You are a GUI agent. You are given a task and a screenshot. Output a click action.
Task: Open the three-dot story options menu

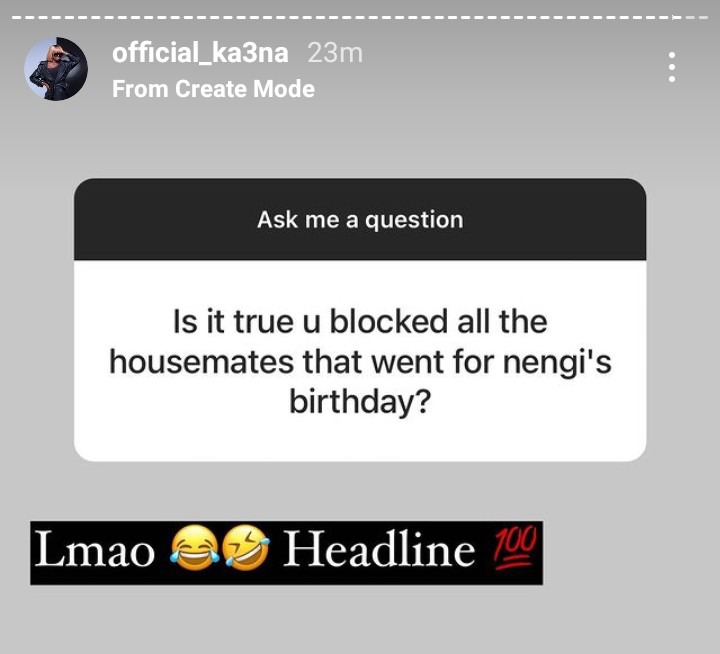point(672,67)
